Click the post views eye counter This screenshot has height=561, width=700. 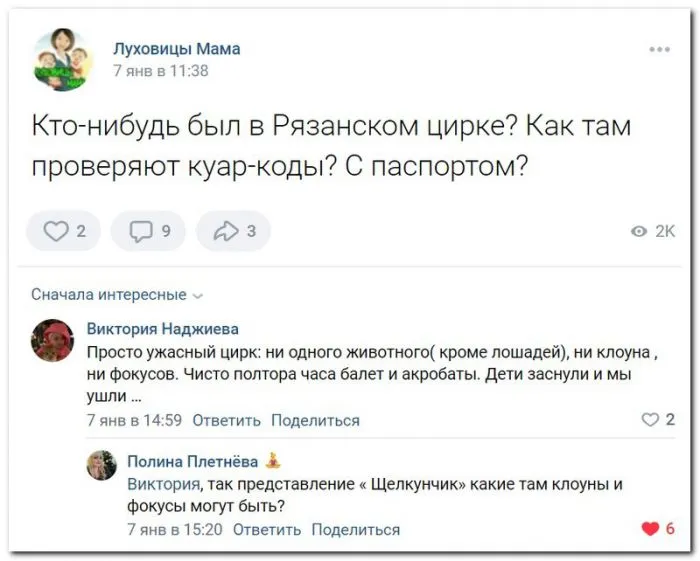click(653, 232)
